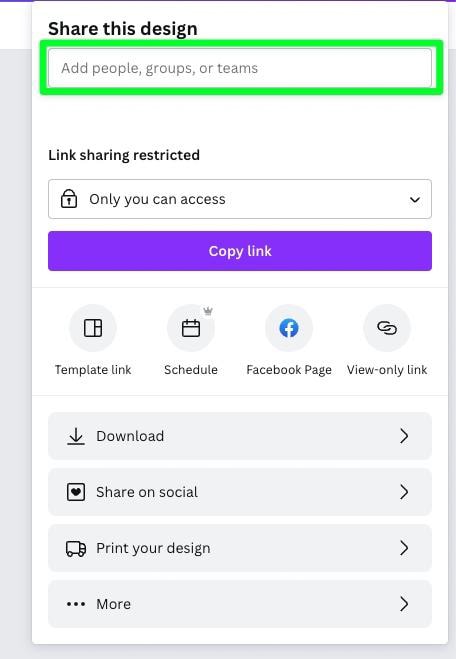Click the View-only link chain icon
This screenshot has width=456, height=659.
pyautogui.click(x=387, y=328)
